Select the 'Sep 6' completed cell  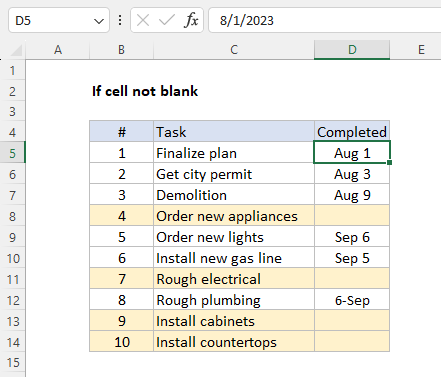pos(352,237)
